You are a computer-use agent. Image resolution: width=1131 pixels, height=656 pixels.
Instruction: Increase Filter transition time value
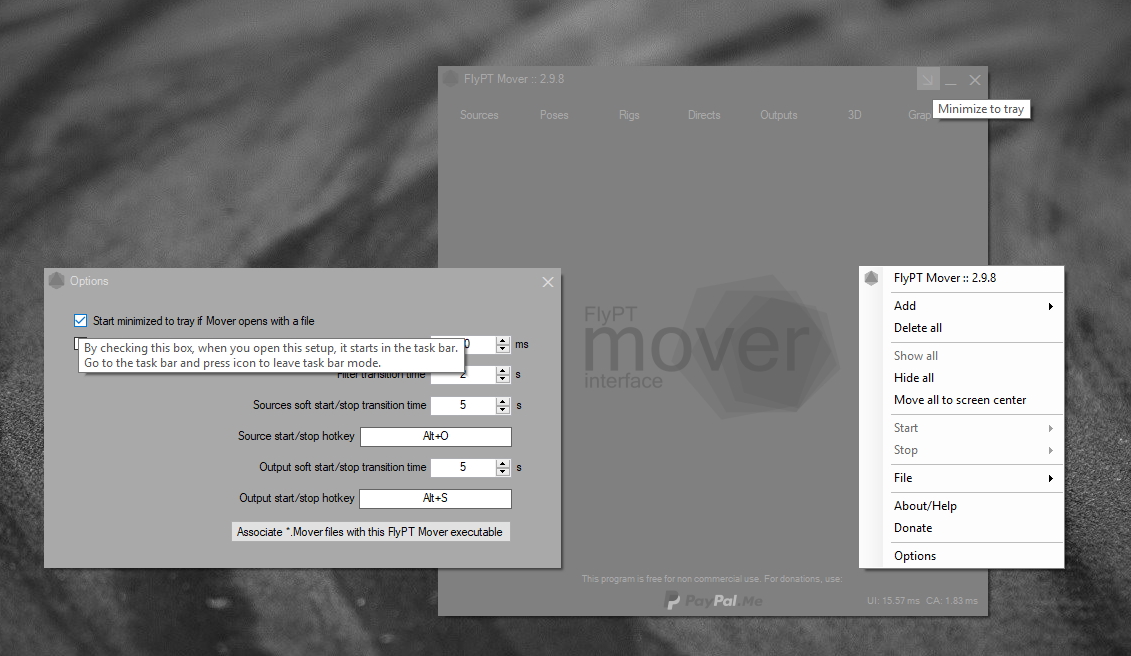(503, 371)
